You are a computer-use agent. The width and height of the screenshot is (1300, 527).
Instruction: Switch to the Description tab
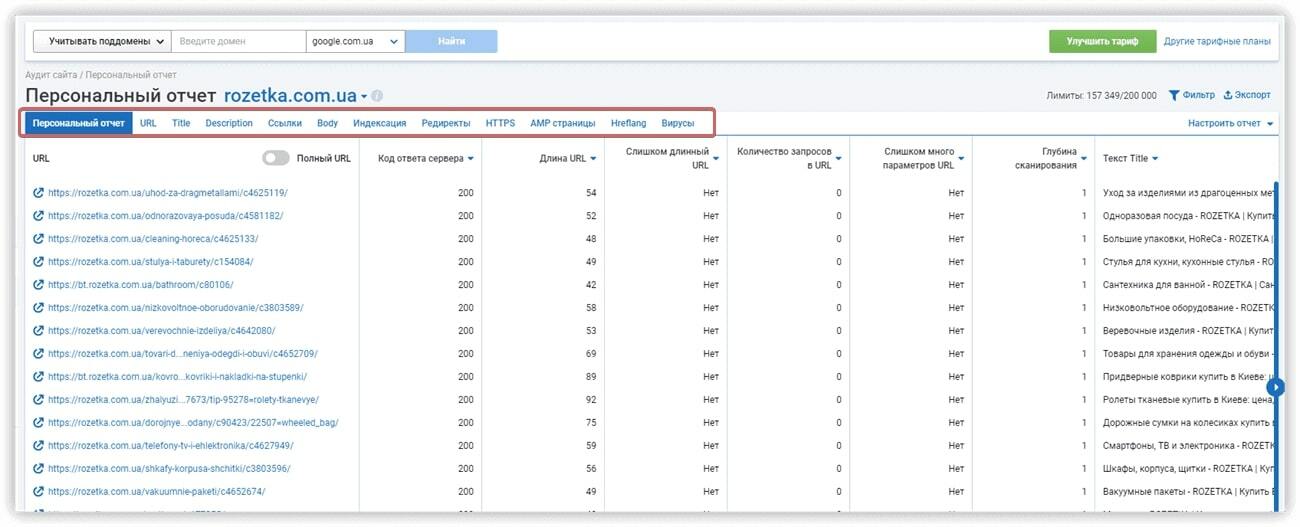(229, 123)
